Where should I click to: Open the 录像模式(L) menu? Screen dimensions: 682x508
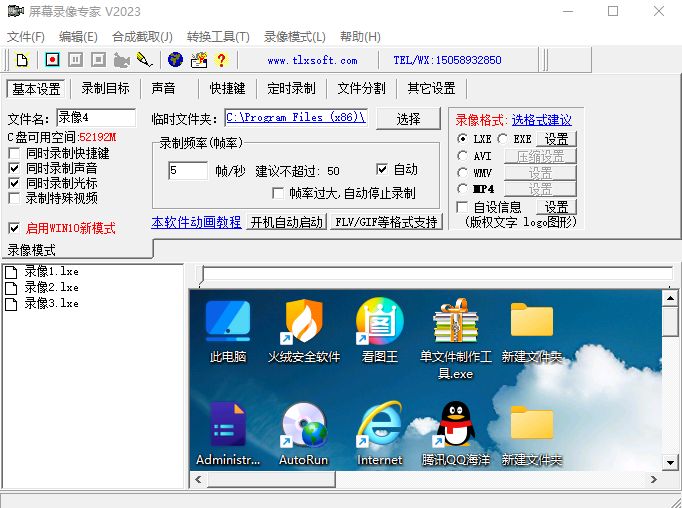(x=294, y=37)
